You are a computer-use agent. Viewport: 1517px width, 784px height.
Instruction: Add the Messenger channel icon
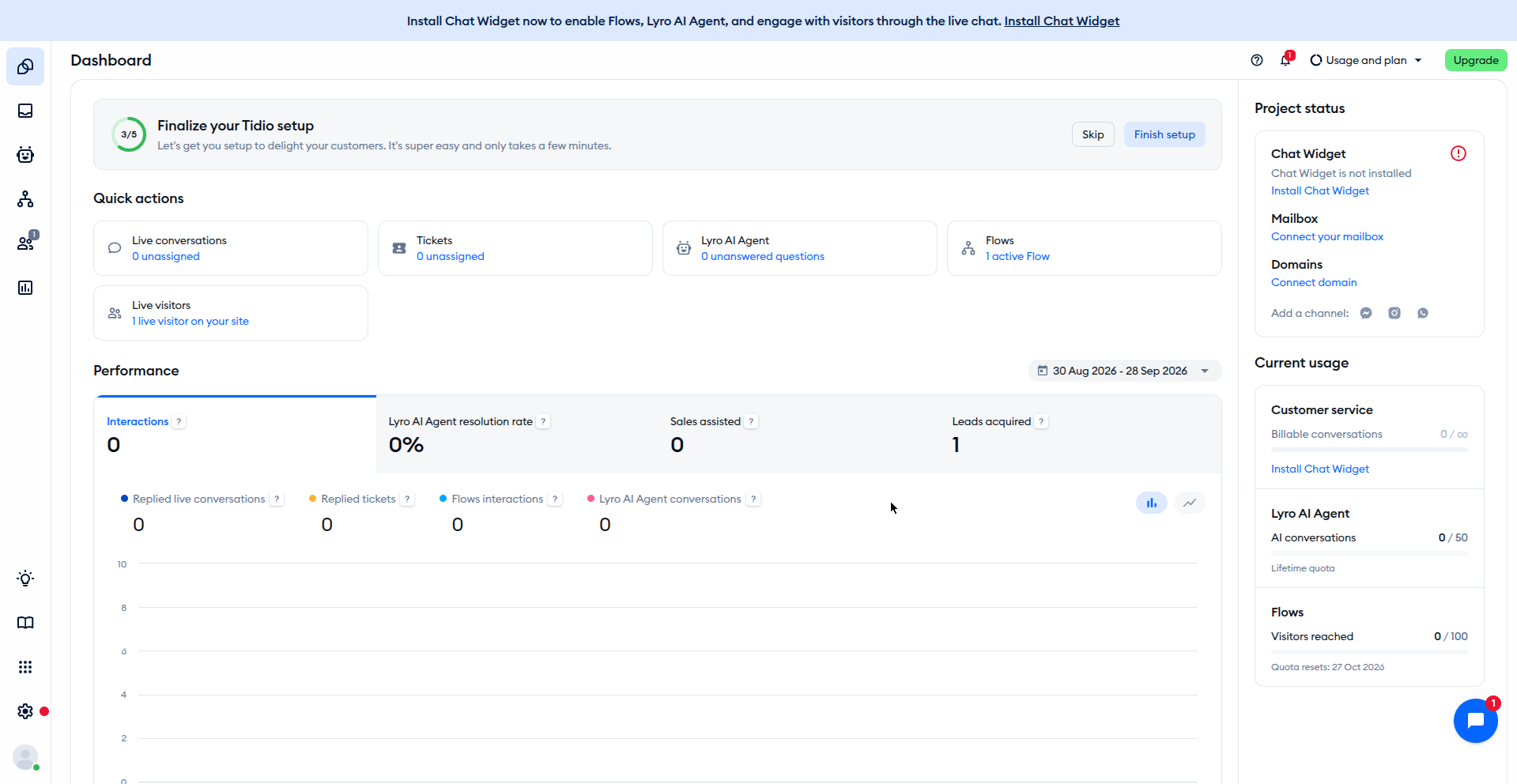[1366, 313]
